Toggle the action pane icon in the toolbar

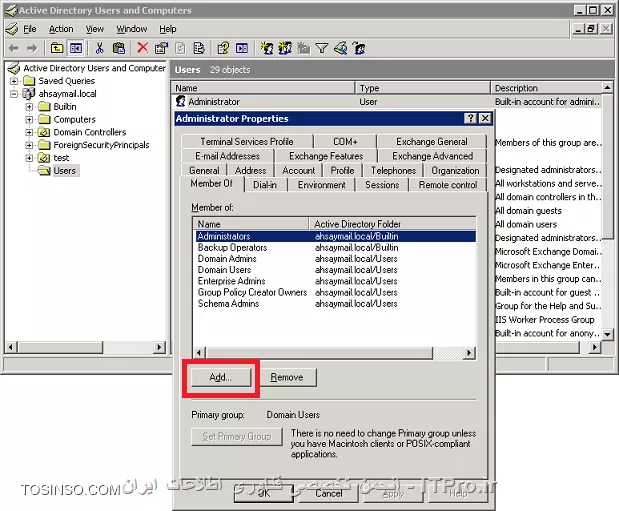[242, 49]
